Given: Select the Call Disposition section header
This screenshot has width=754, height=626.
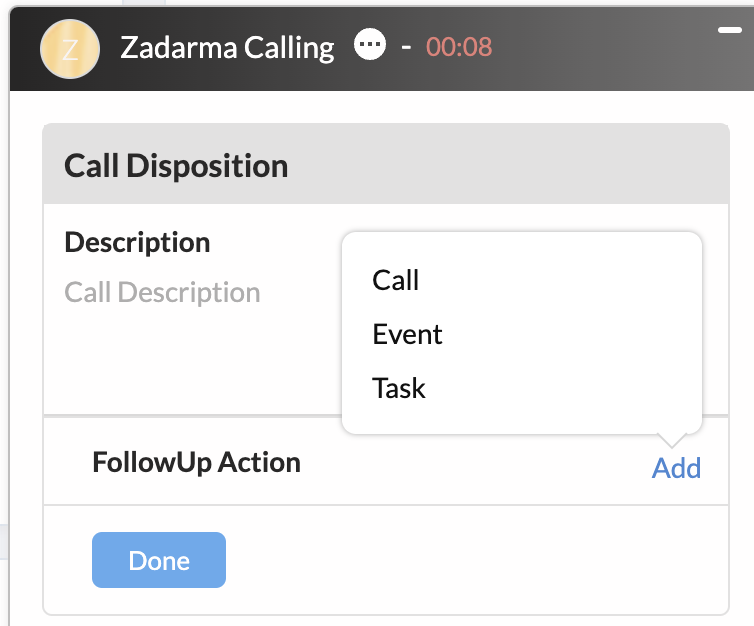Looking at the screenshot, I should coord(176,166).
